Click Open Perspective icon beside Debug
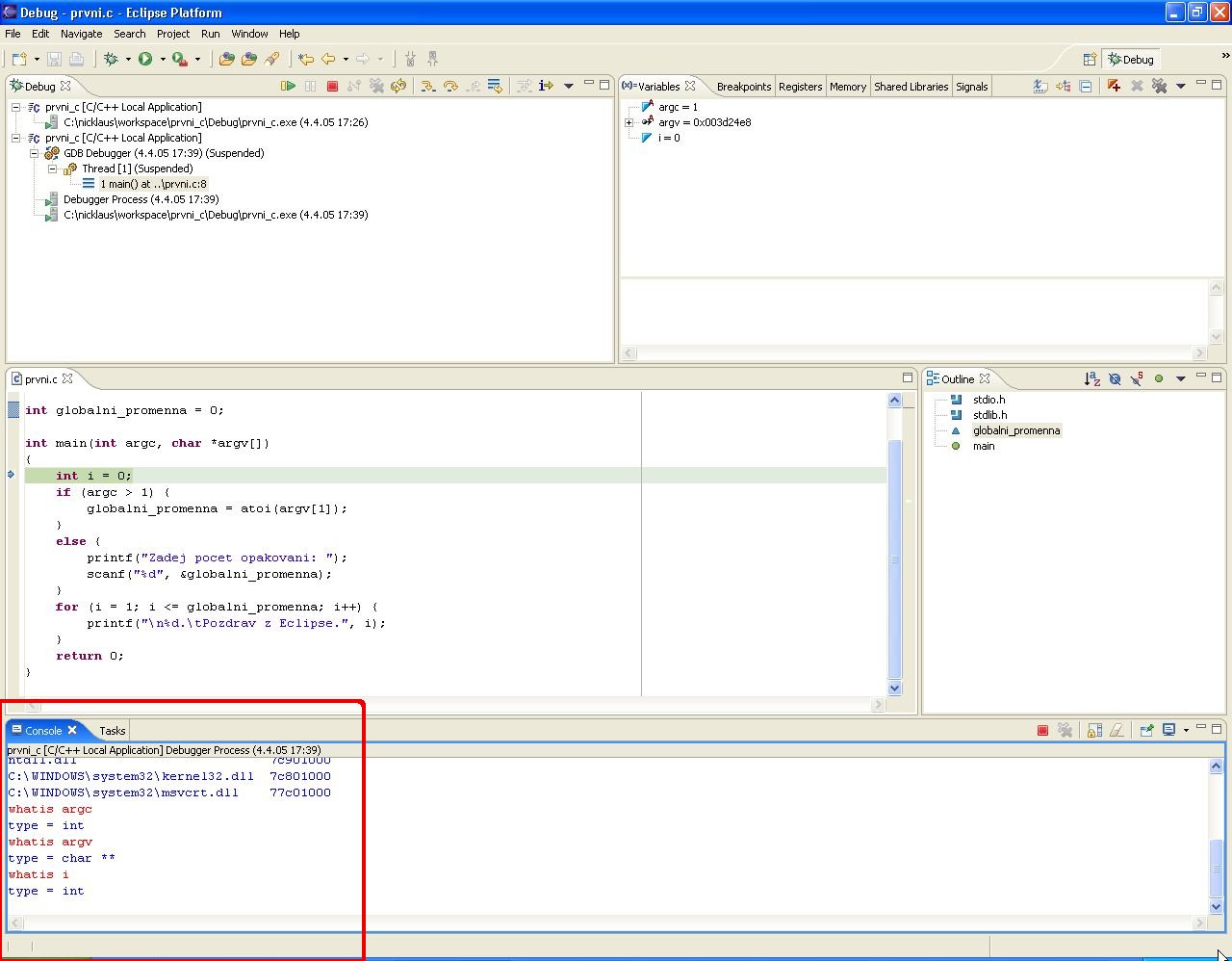 tap(1090, 59)
